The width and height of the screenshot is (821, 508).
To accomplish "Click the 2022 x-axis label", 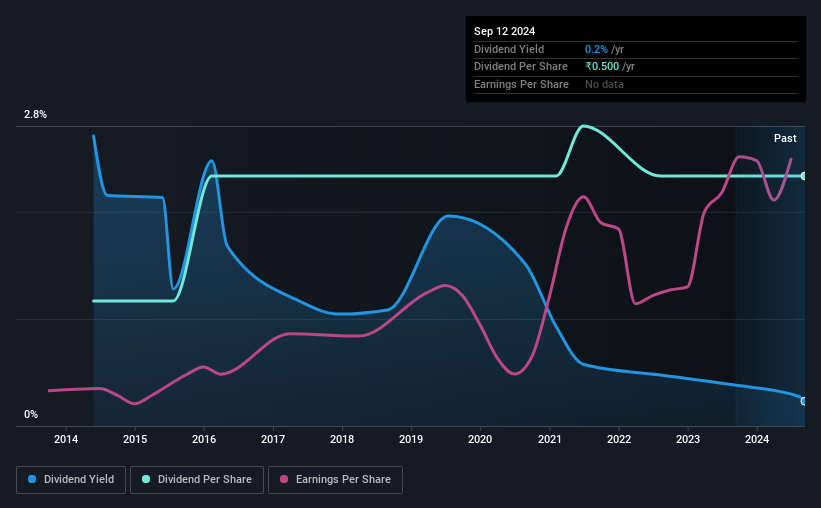I will (x=619, y=439).
